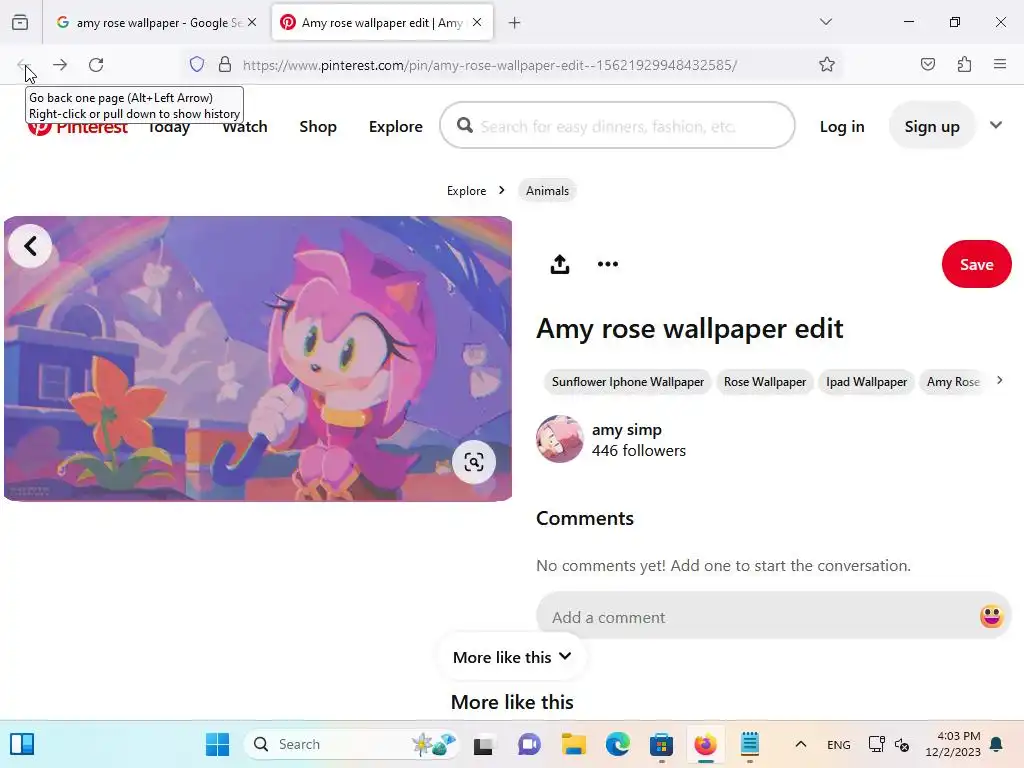Screen dimensions: 1024x768
Task: Open the list all tabs dropdown
Action: (825, 22)
